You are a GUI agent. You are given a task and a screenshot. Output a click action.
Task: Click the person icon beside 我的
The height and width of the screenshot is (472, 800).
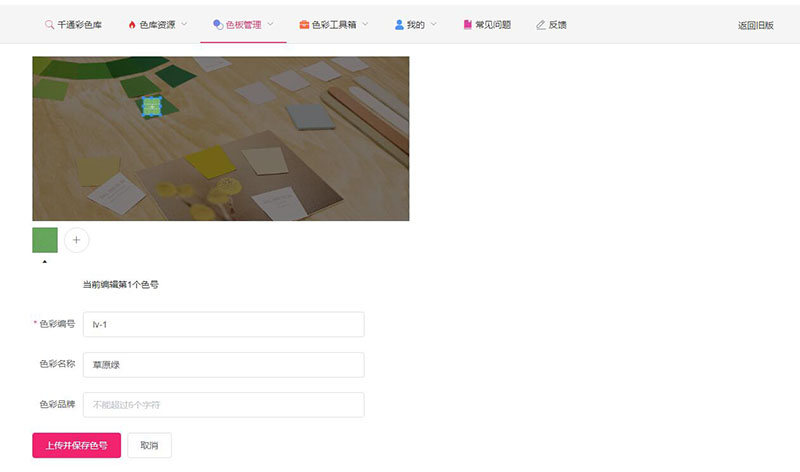click(x=399, y=25)
